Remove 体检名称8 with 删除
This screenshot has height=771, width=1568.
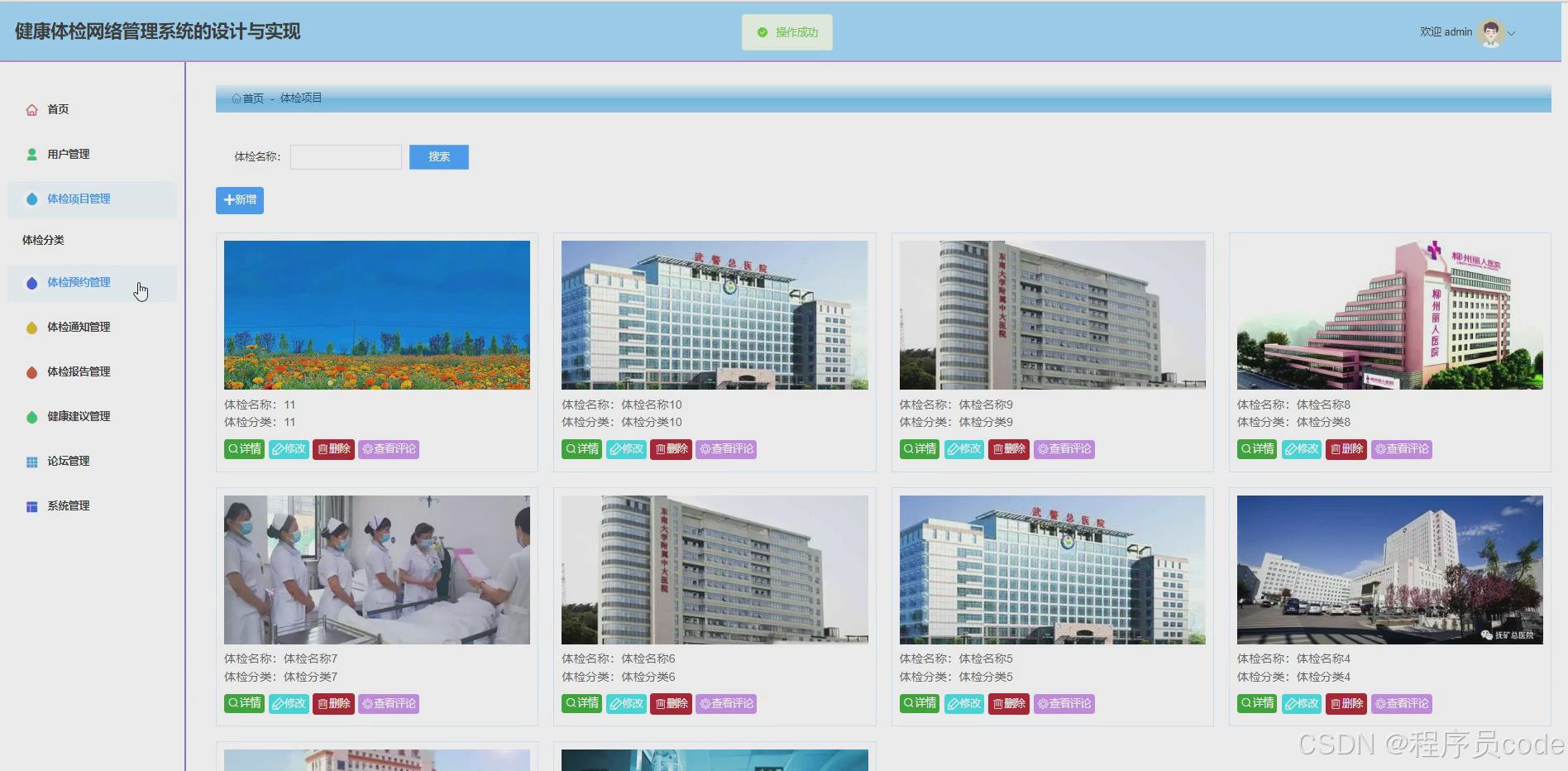click(1346, 449)
